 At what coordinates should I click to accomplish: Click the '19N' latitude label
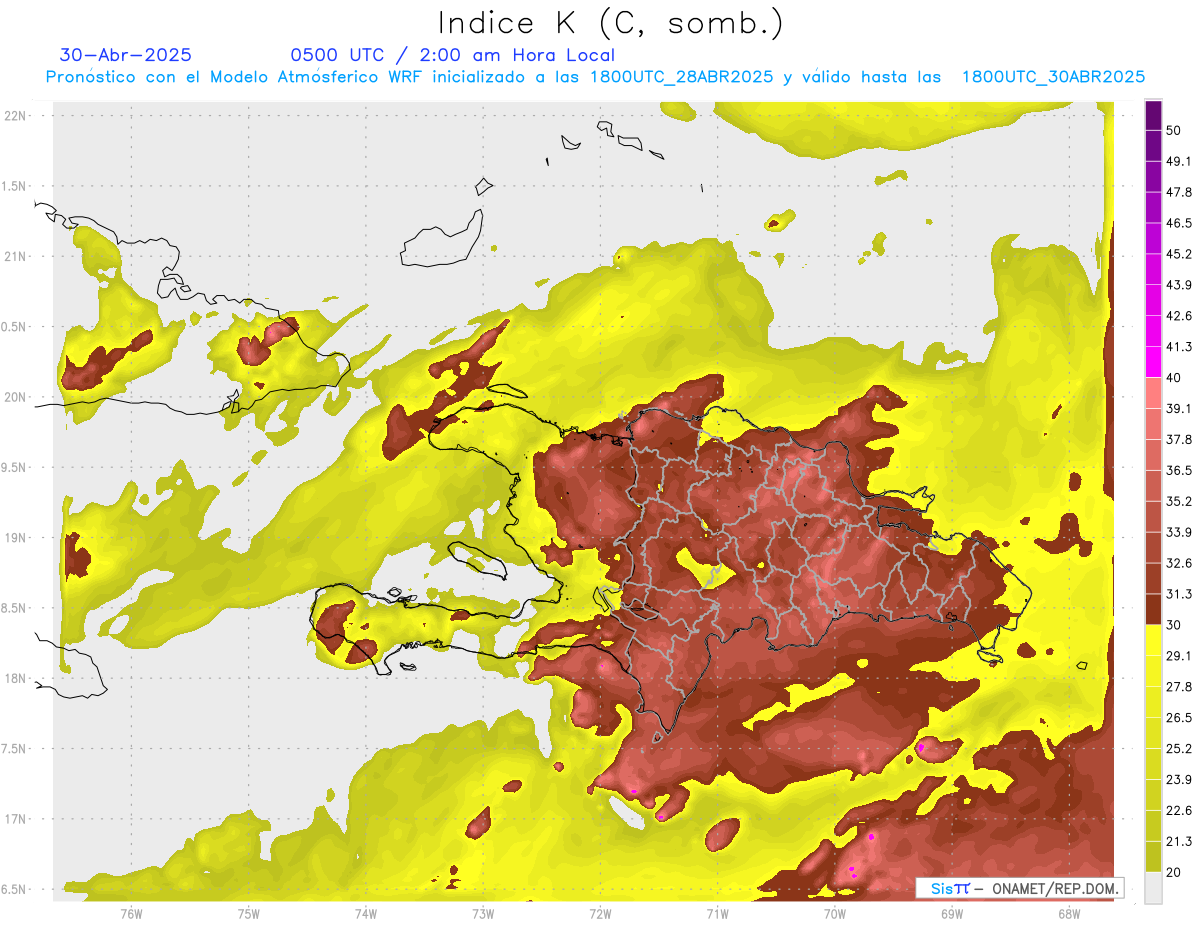point(16,538)
